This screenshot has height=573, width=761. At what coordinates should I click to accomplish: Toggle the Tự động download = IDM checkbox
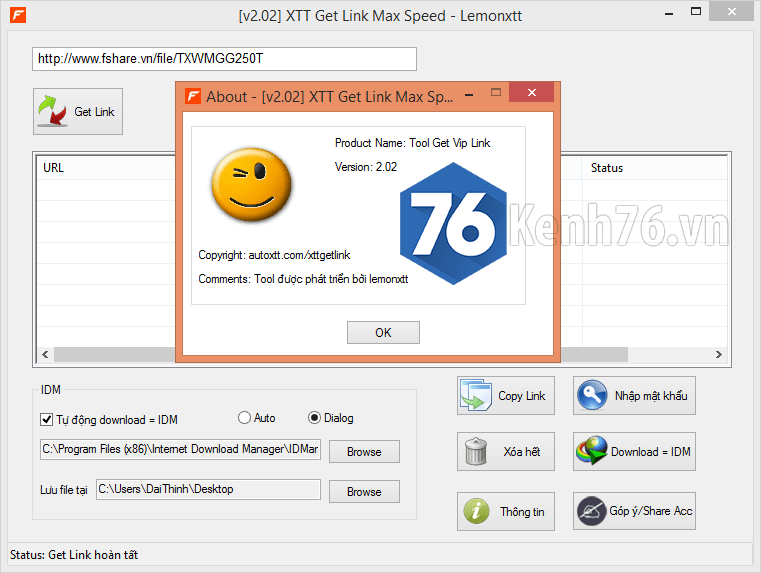pos(46,419)
